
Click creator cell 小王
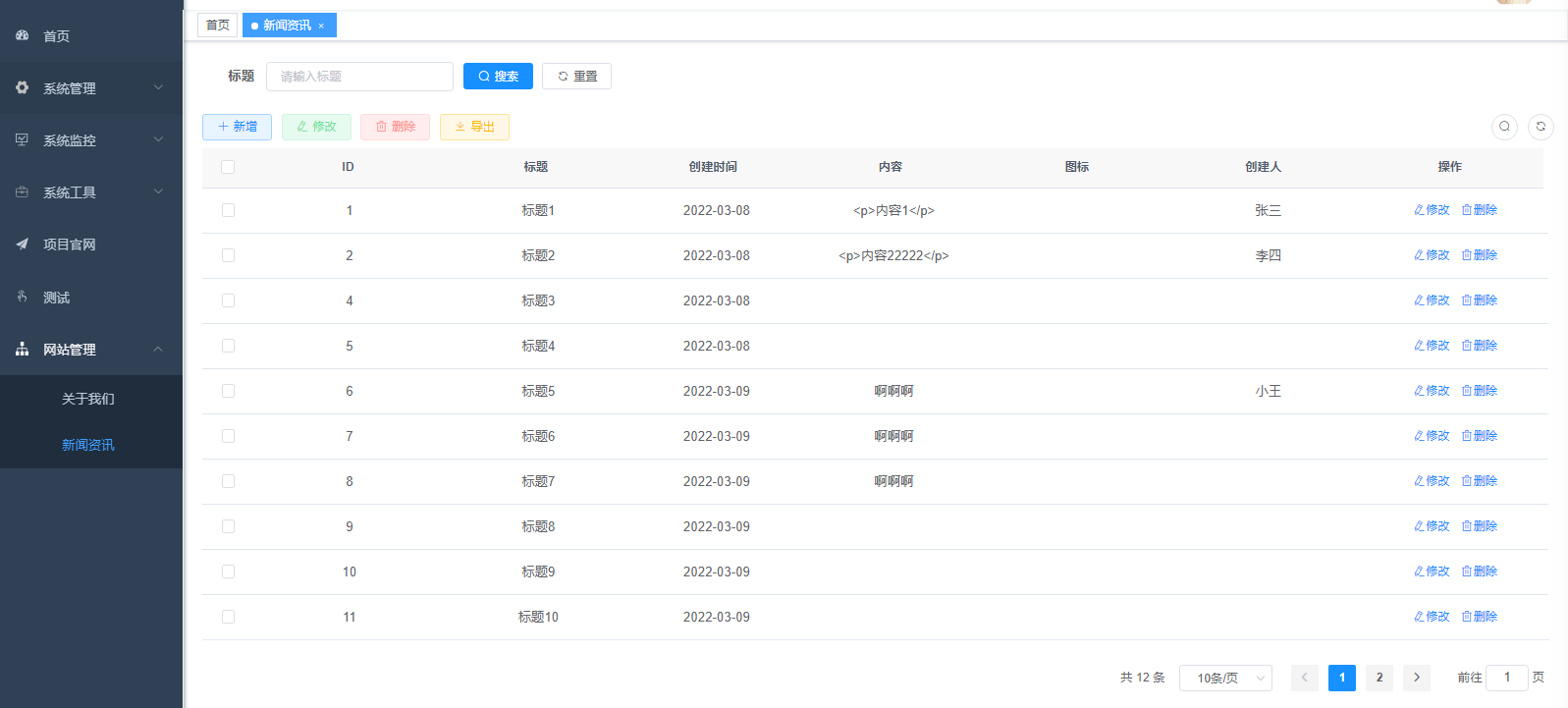[1268, 391]
